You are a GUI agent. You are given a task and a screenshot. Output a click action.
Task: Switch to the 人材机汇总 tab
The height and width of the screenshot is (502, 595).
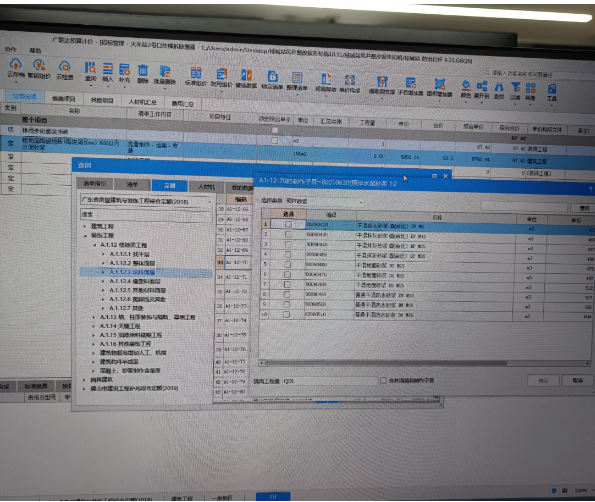pyautogui.click(x=142, y=102)
